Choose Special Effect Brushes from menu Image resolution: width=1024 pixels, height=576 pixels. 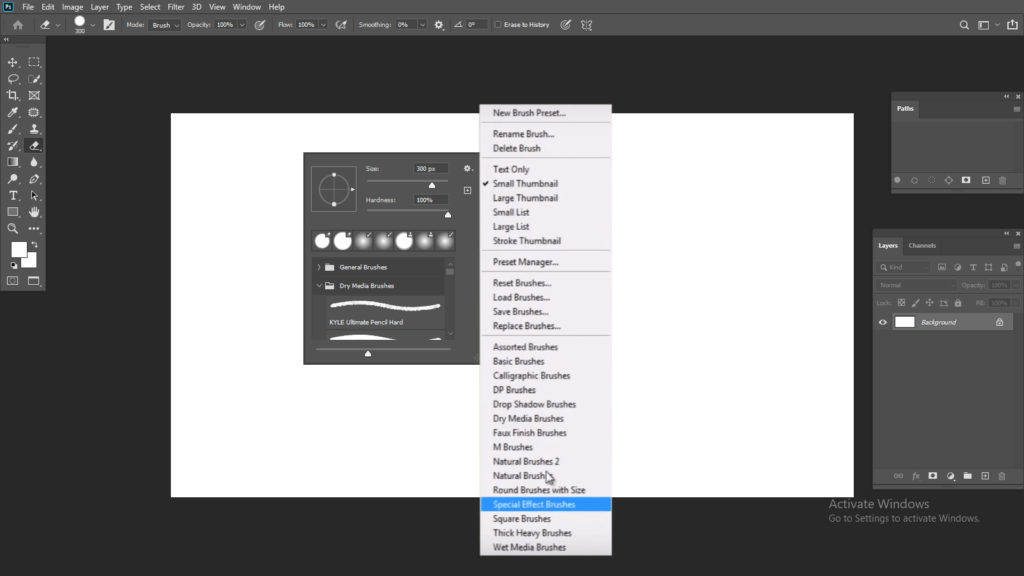545,504
